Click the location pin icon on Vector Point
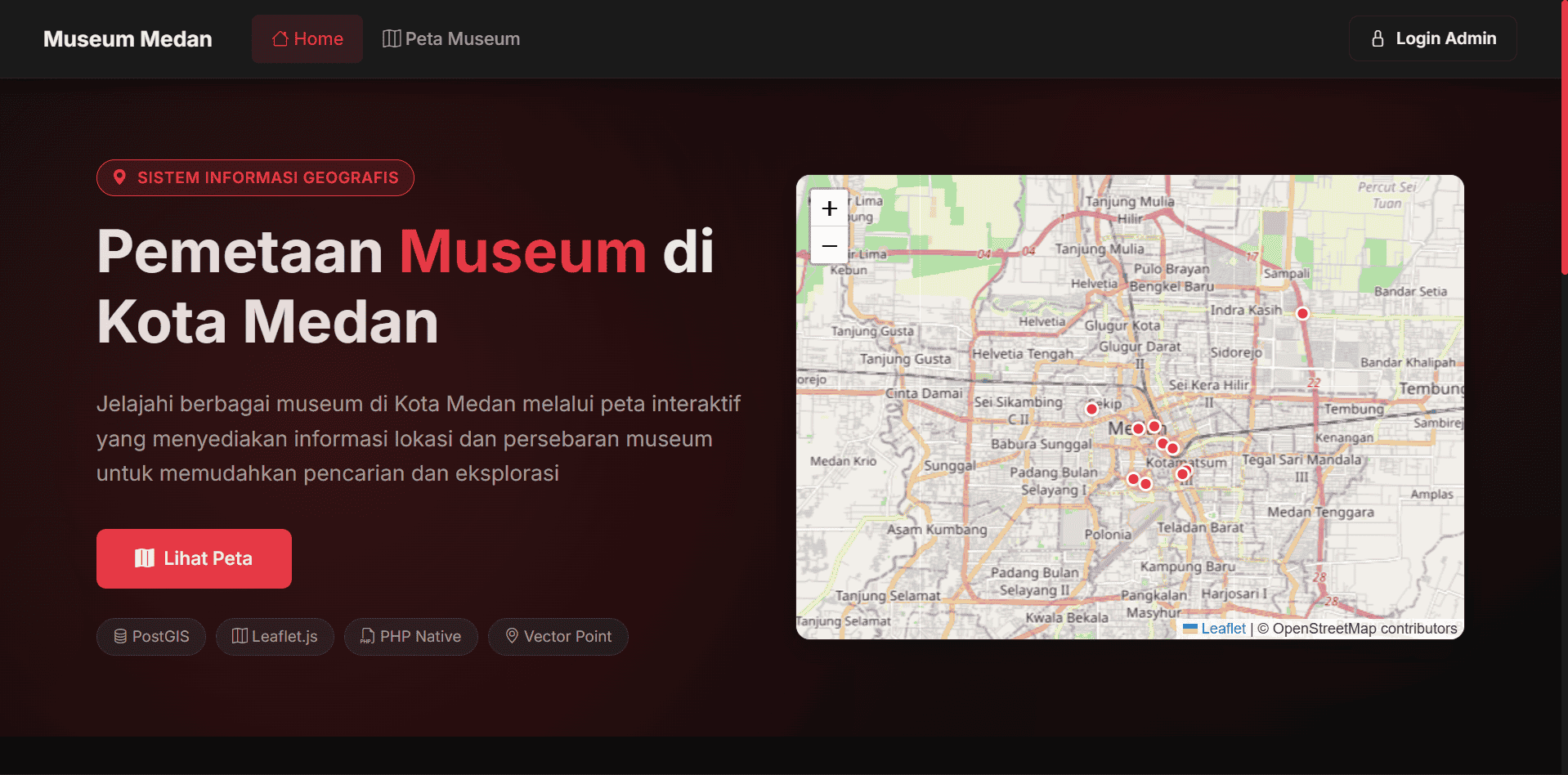This screenshot has height=775, width=1568. click(512, 636)
